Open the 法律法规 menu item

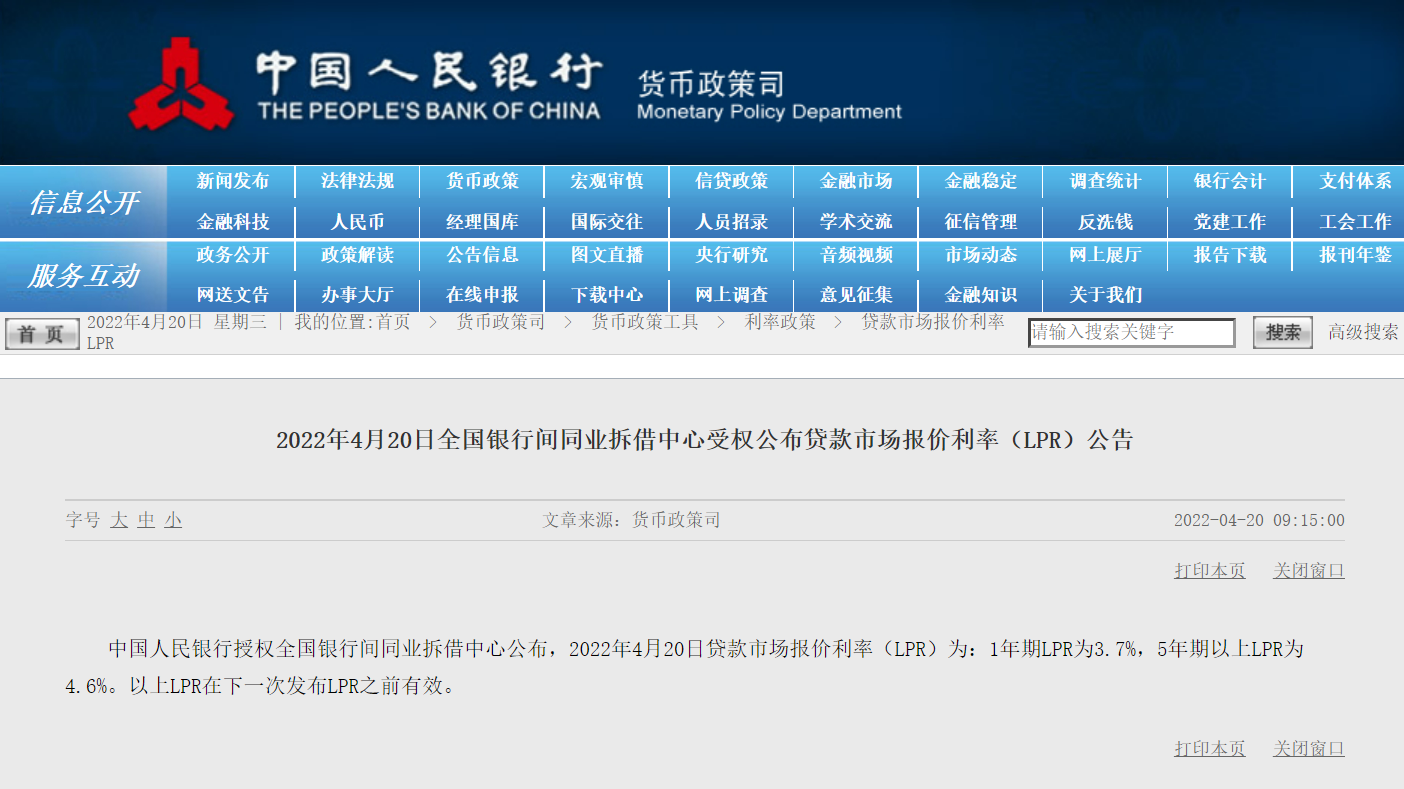click(357, 181)
